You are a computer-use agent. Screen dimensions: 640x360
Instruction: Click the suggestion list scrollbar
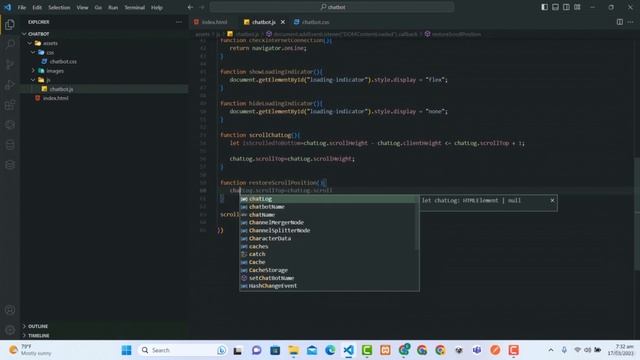tap(417, 222)
